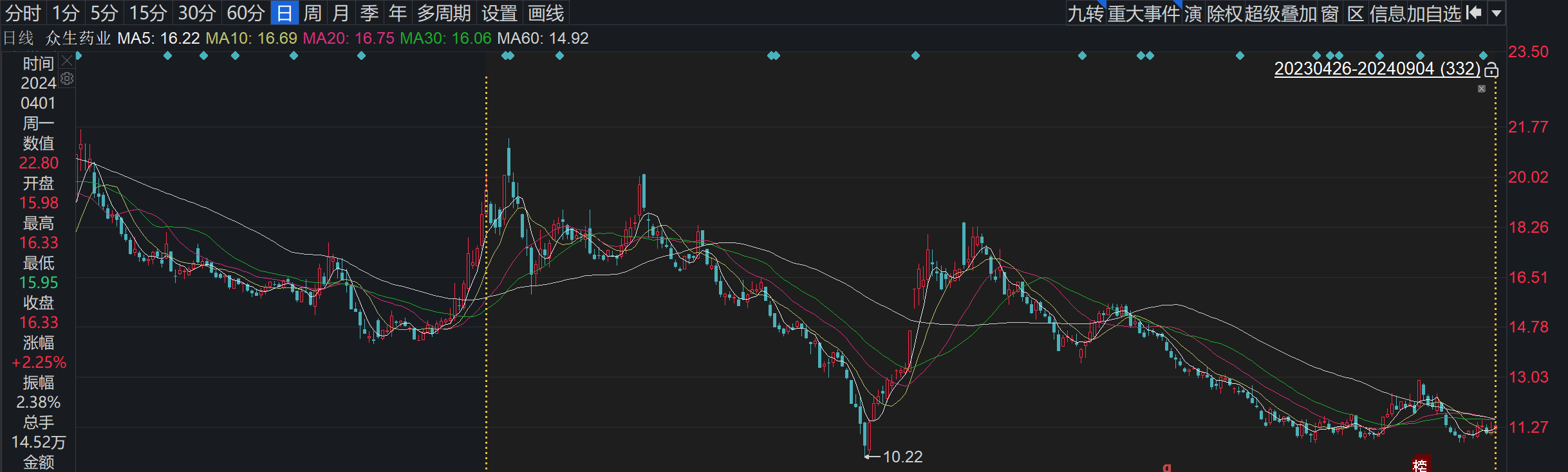Click the collapse-to-left arrow icon

click(1474, 13)
